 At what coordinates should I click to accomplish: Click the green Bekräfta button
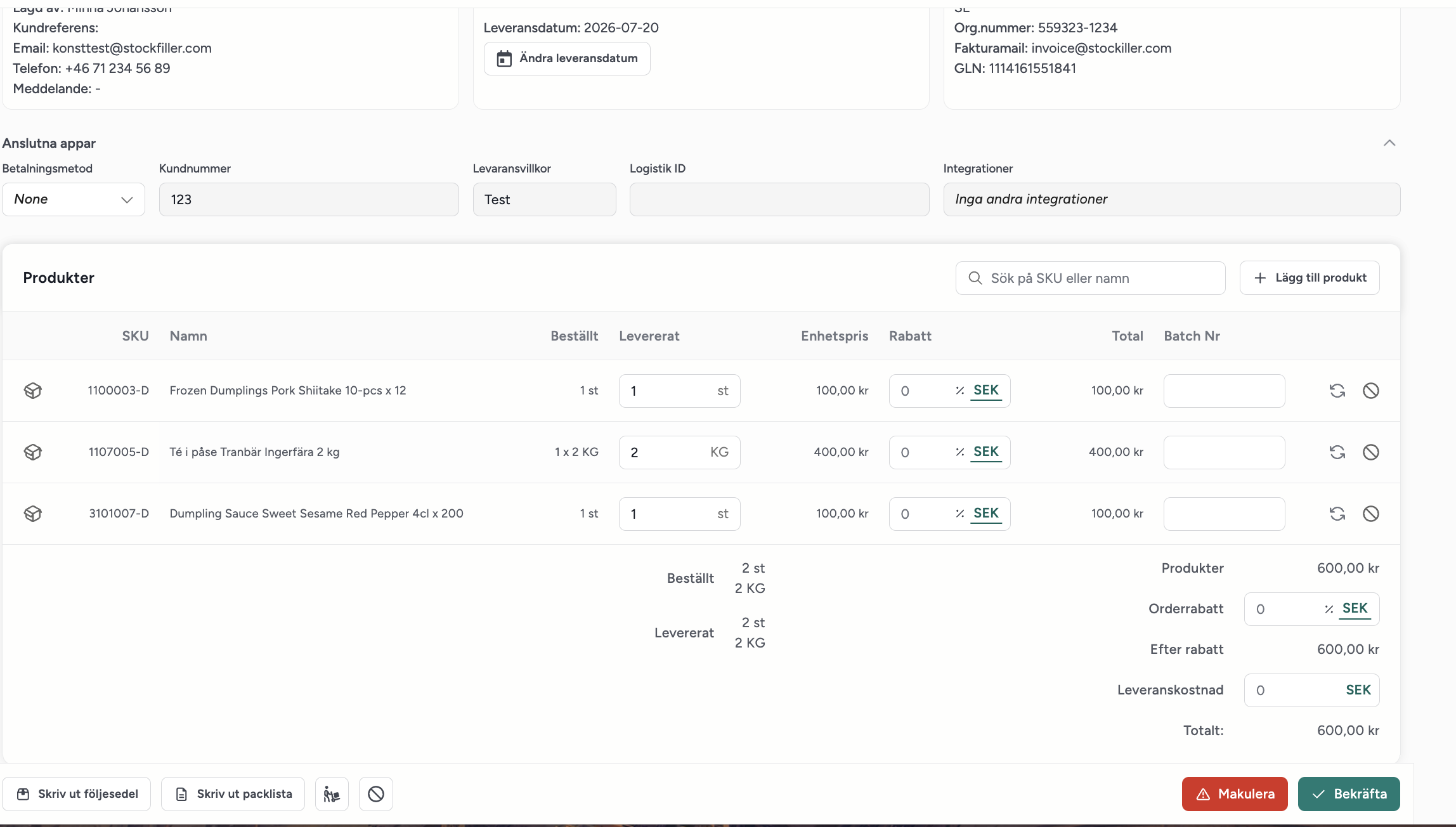[1349, 794]
